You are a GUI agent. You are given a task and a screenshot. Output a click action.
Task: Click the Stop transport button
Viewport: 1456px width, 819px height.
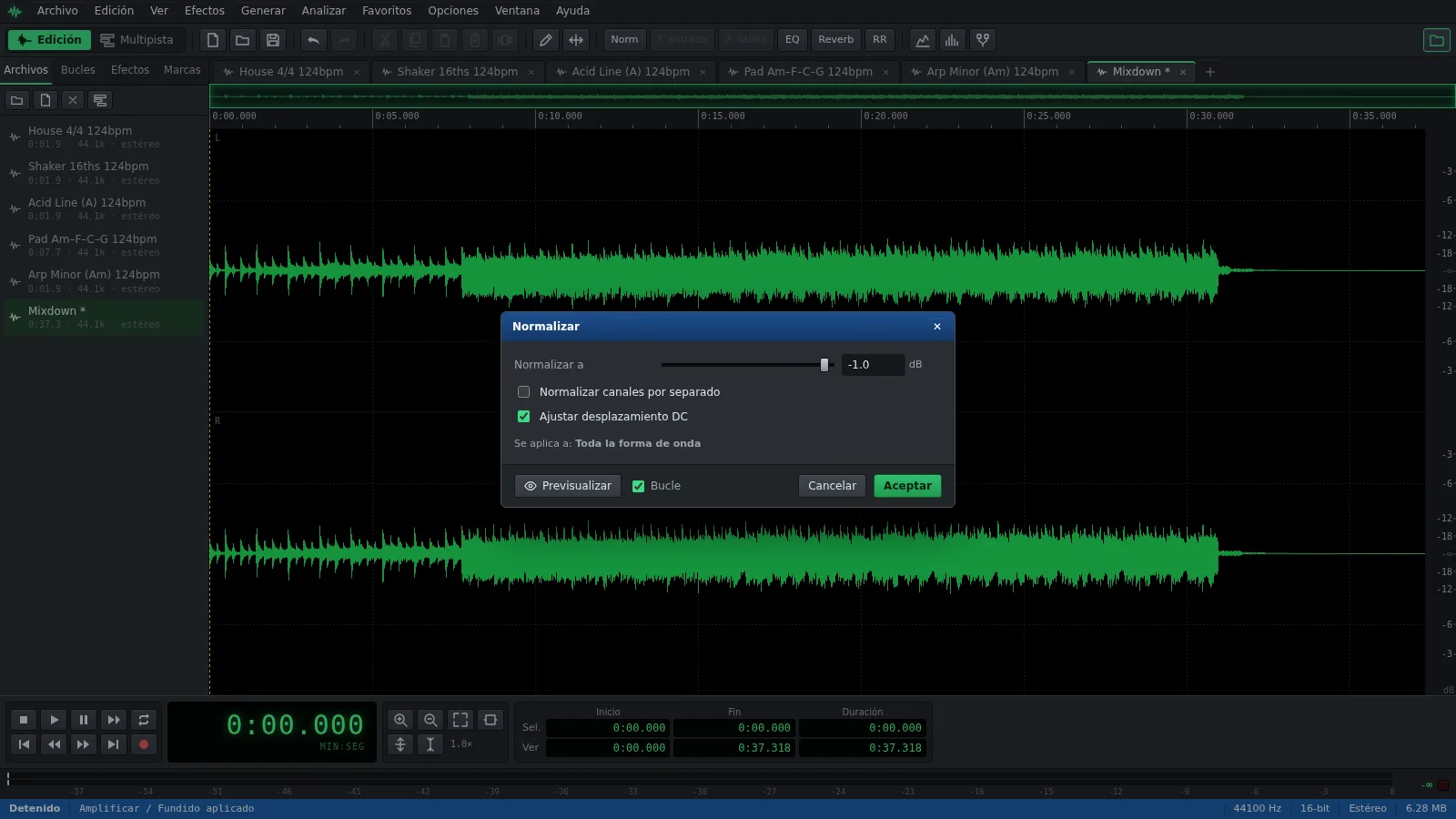point(24,720)
